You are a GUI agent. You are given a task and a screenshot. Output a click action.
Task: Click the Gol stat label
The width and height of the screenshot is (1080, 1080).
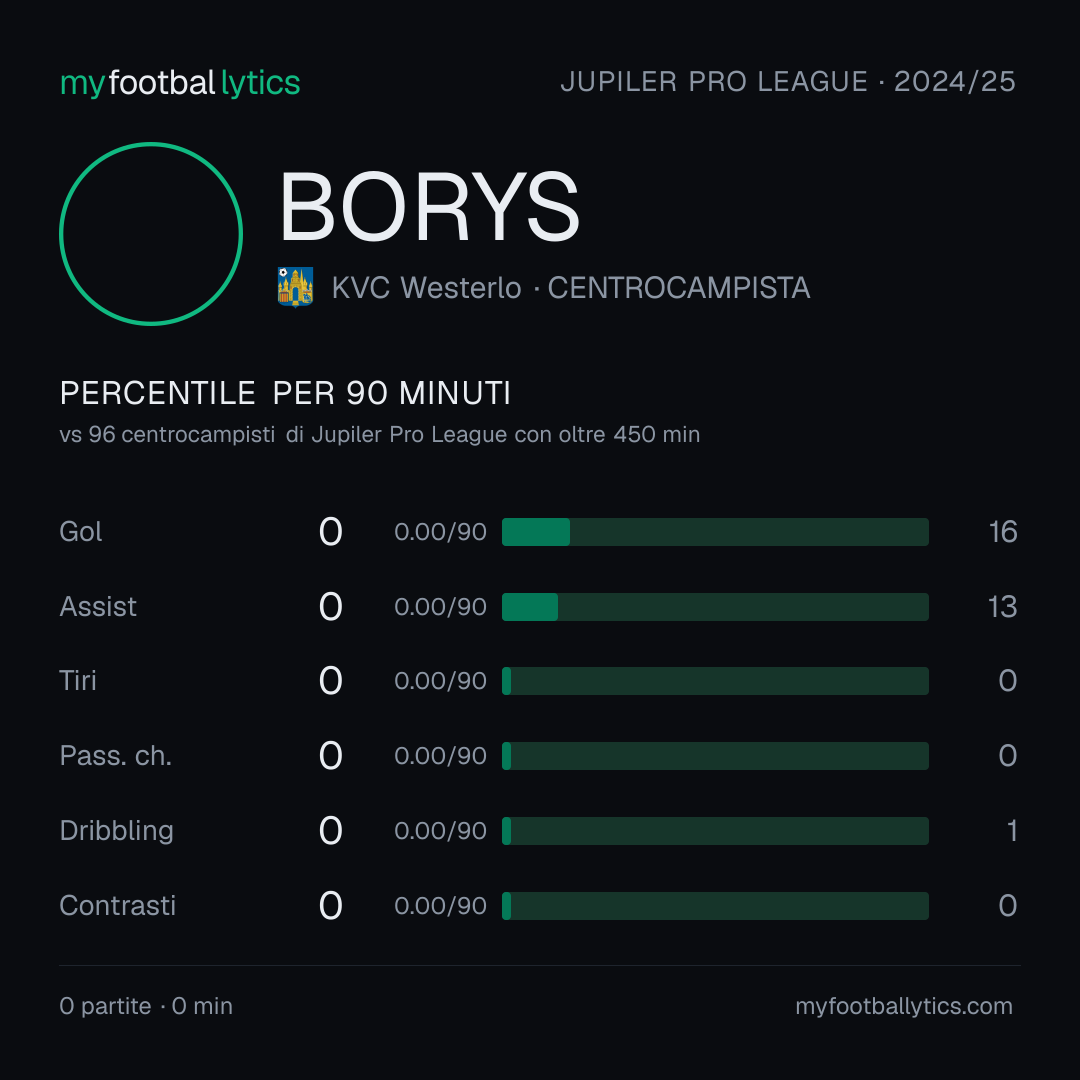coord(81,532)
